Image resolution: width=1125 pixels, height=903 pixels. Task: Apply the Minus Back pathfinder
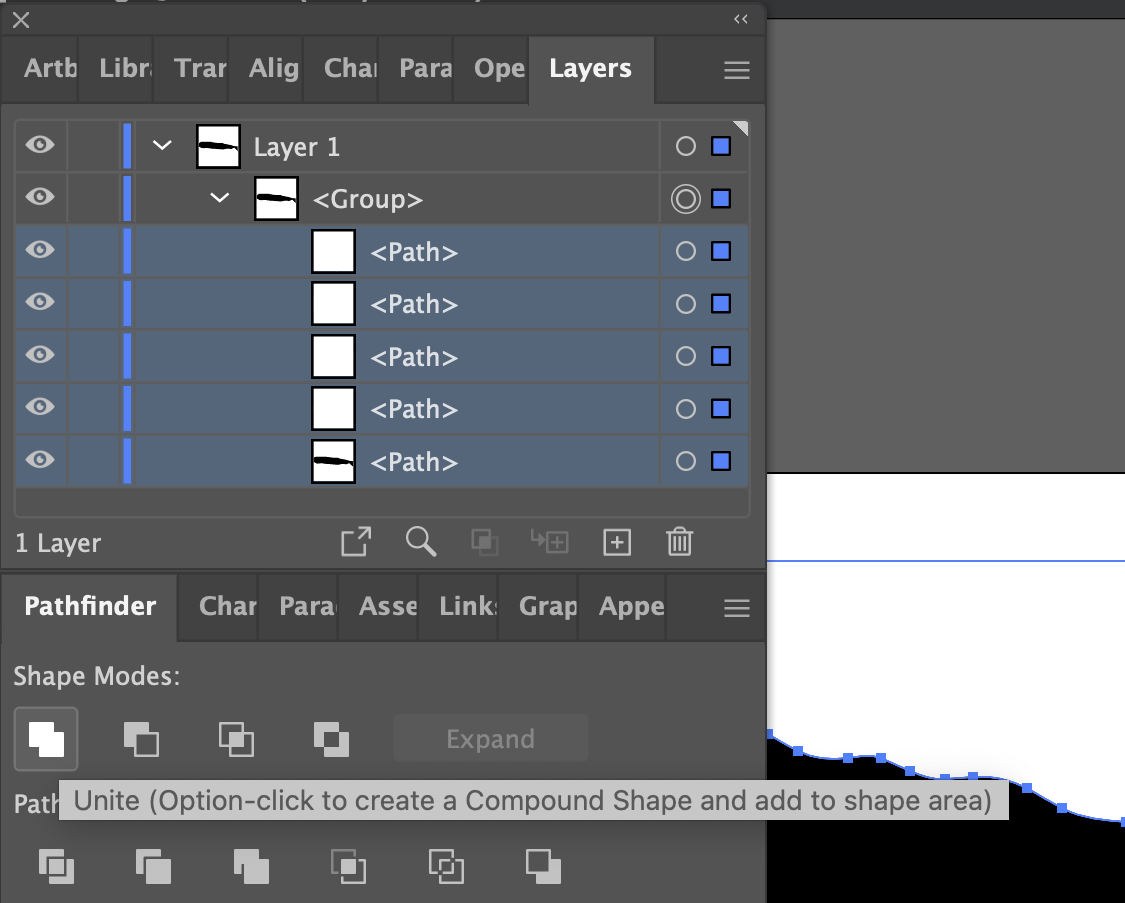(x=542, y=866)
